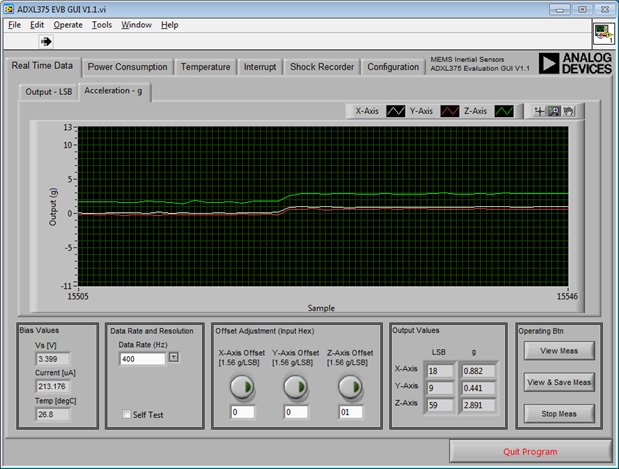619x469 pixels.
Task: Click the Z-Axis Offset knob
Action: 350,386
